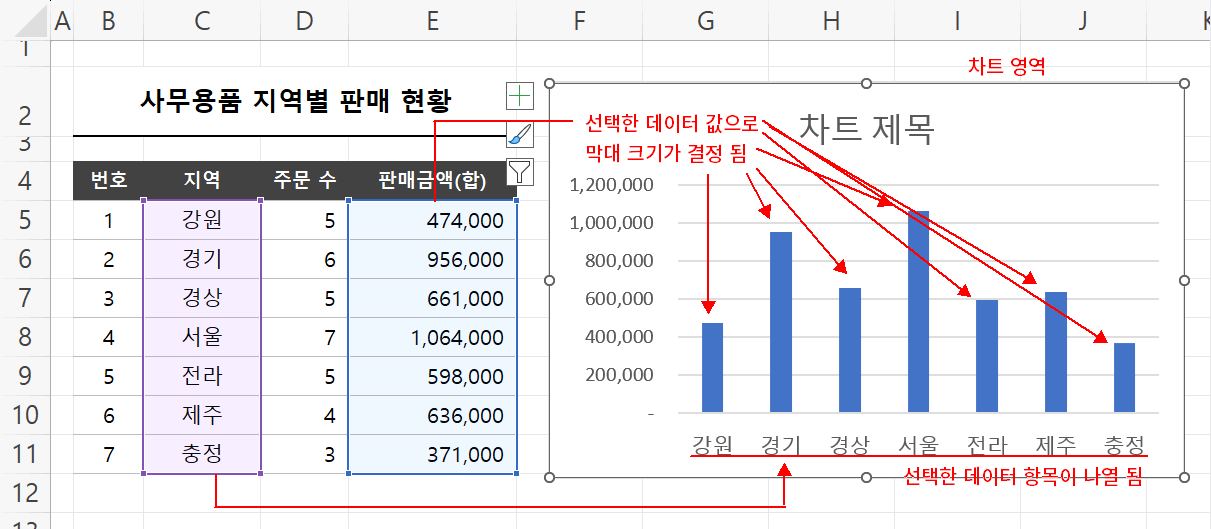
Task: Select the cell with value 474,000
Action: pyautogui.click(x=432, y=220)
